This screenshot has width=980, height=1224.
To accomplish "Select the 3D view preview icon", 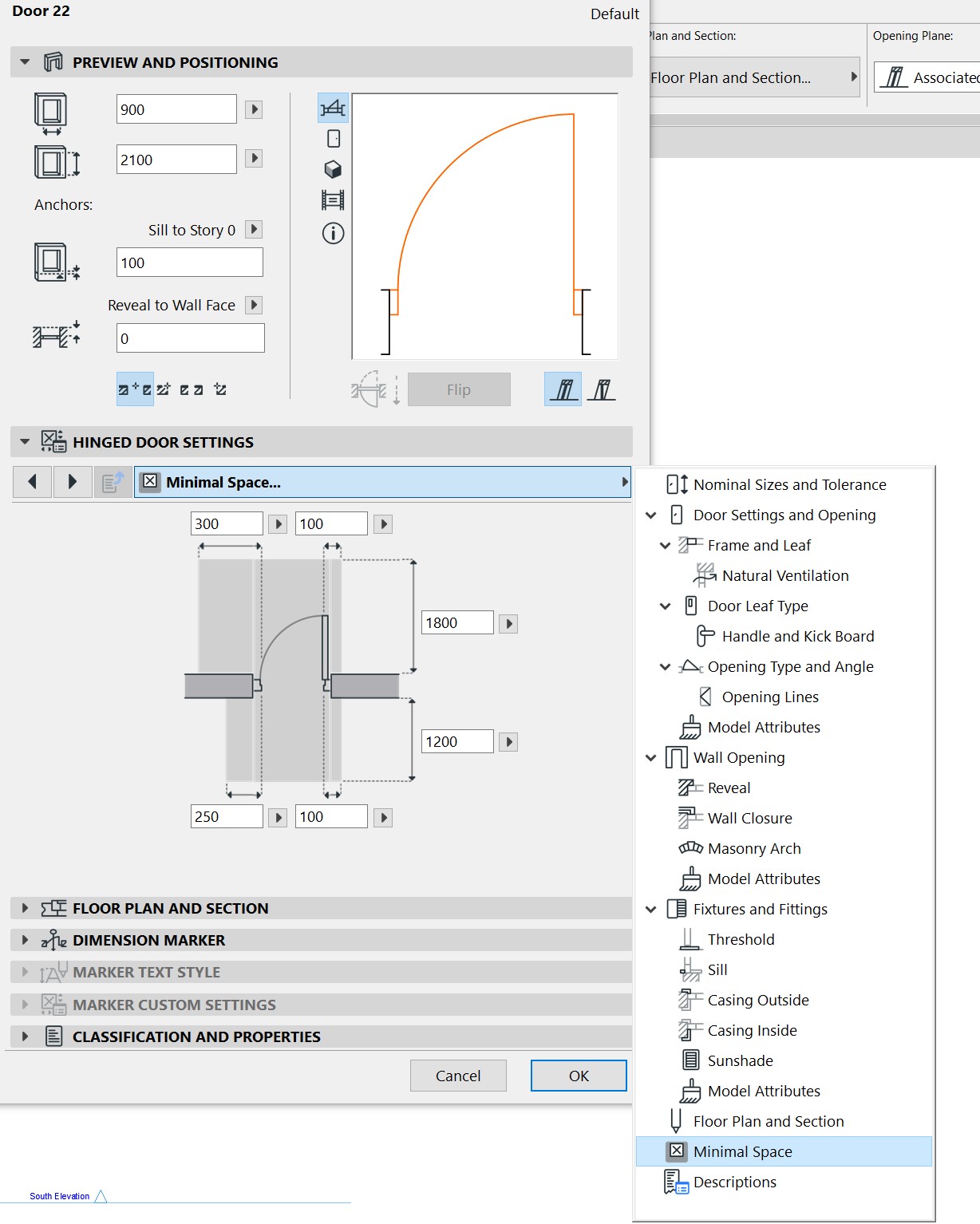I will pyautogui.click(x=333, y=169).
